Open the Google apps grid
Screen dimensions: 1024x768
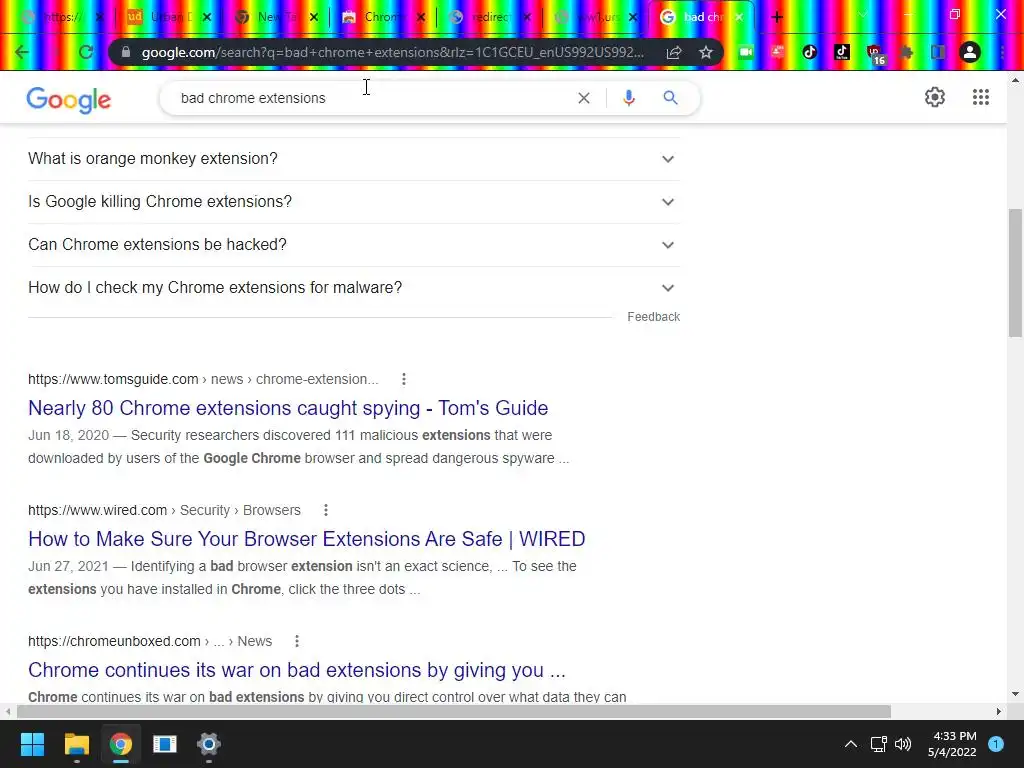tap(981, 97)
